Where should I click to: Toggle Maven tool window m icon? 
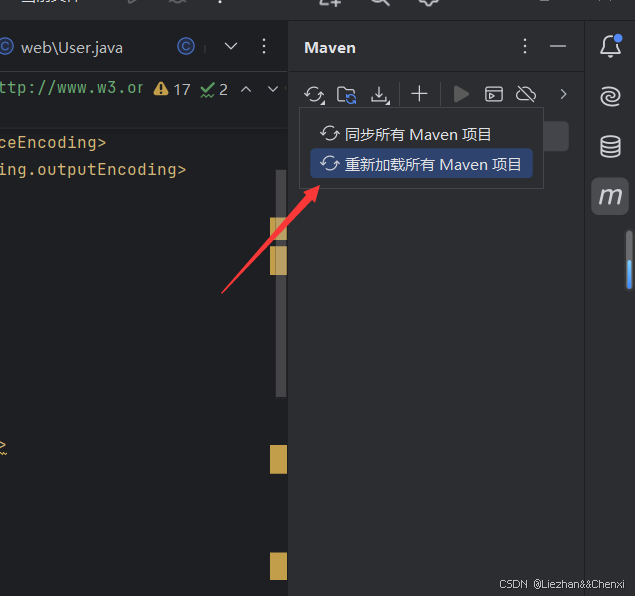tap(610, 196)
